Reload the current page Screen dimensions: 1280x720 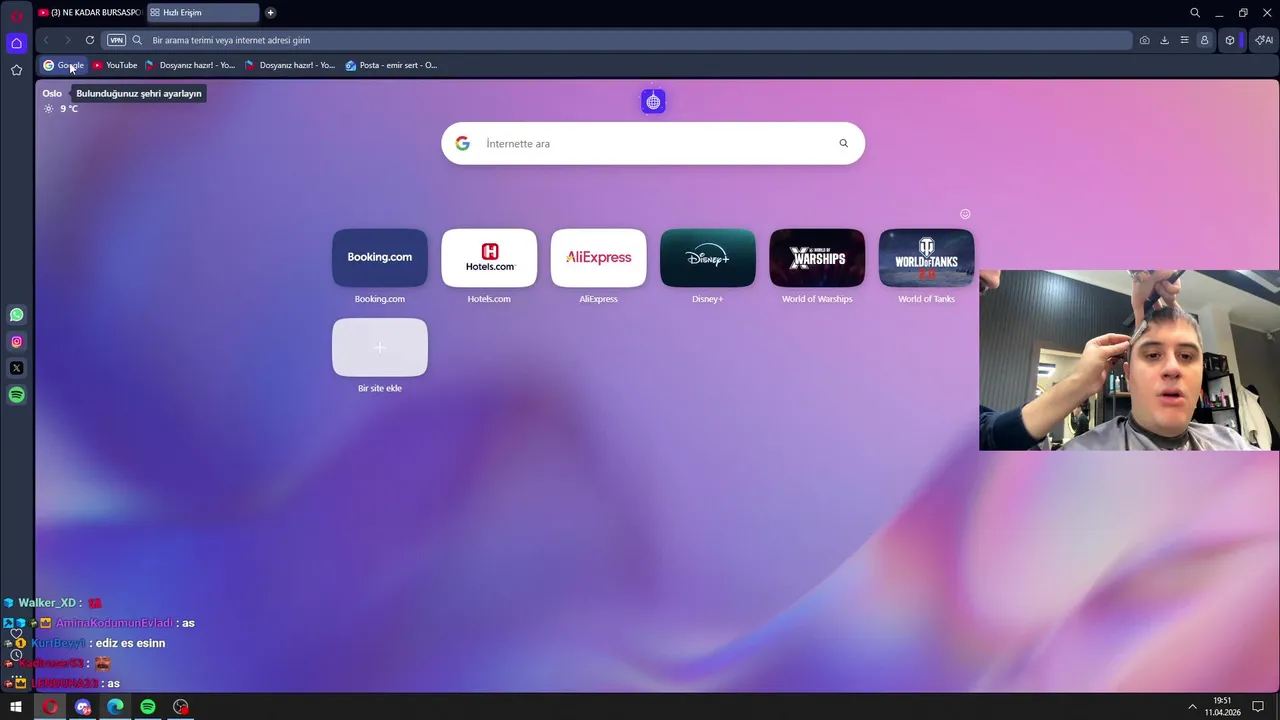89,40
